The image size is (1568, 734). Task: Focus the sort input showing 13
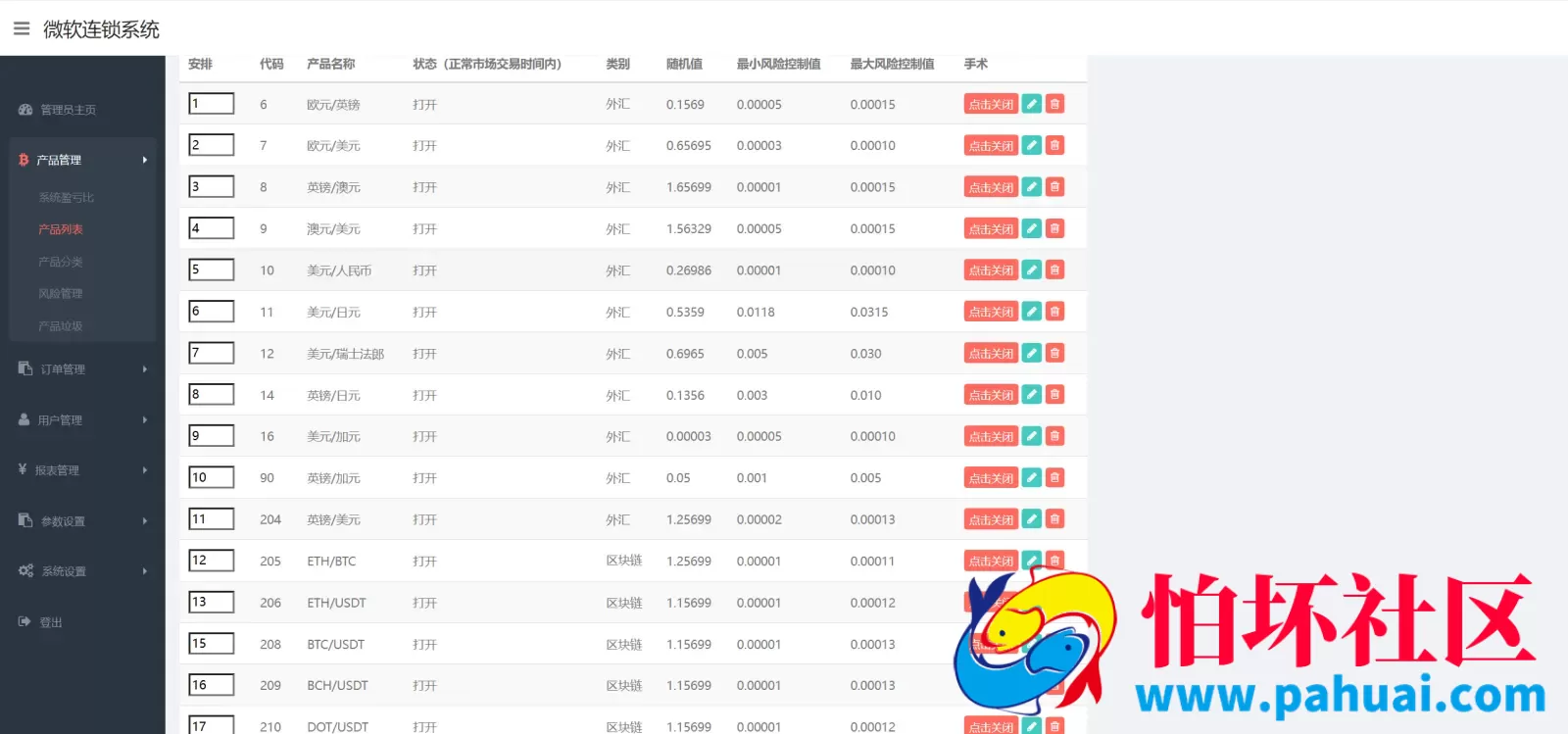pos(212,602)
